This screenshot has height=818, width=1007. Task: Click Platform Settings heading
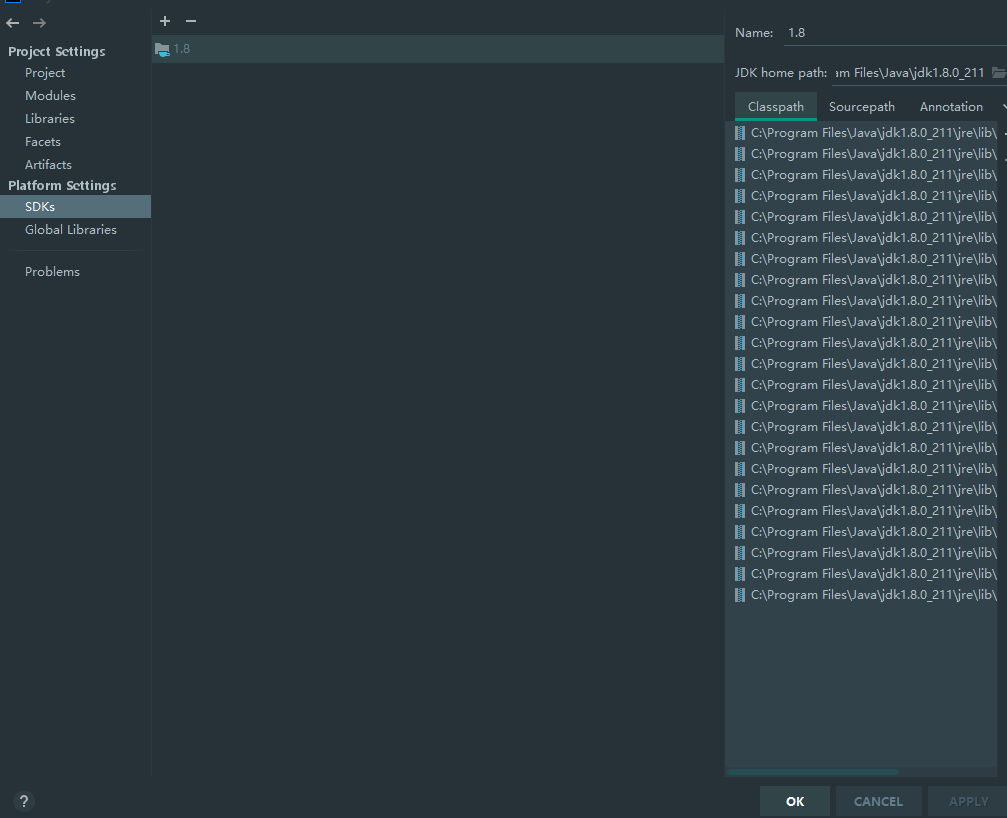62,186
